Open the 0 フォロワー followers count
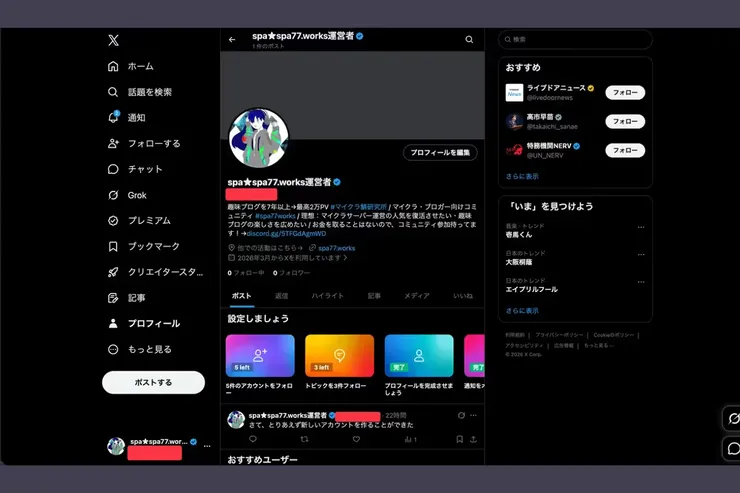This screenshot has width=740, height=493. (291, 273)
